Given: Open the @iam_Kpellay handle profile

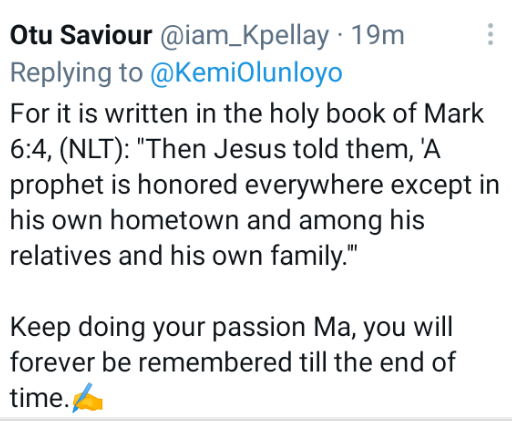Looking at the screenshot, I should (245, 36).
